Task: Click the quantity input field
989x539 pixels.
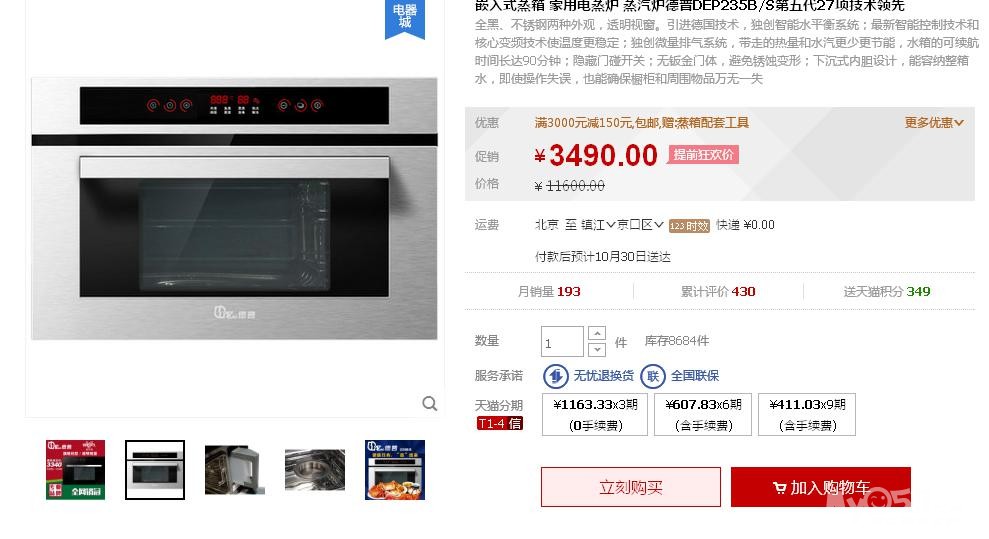Action: coord(562,342)
